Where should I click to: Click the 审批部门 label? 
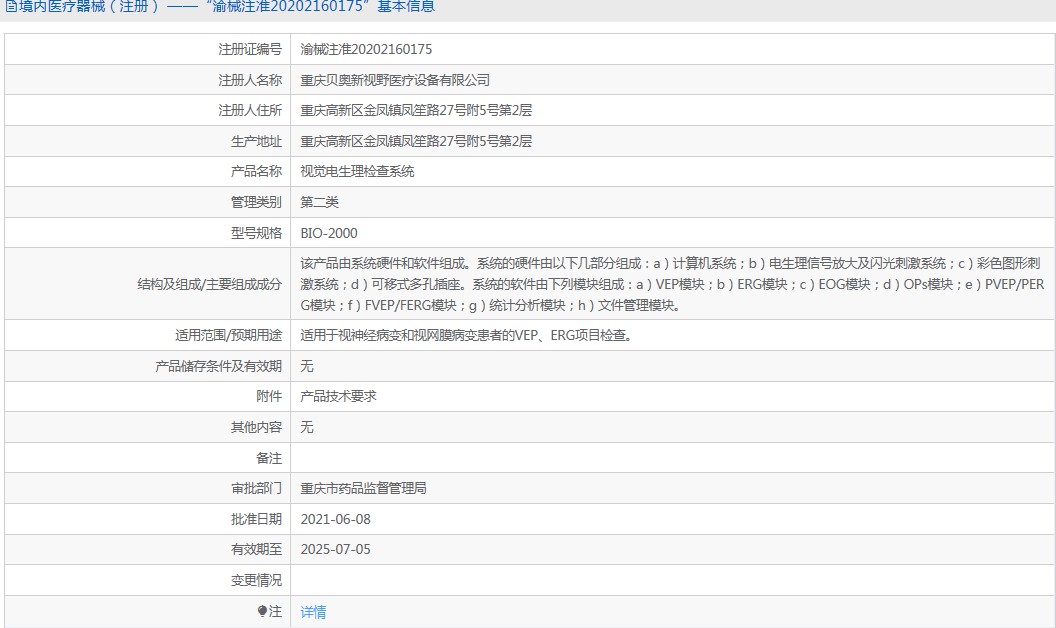(x=257, y=489)
